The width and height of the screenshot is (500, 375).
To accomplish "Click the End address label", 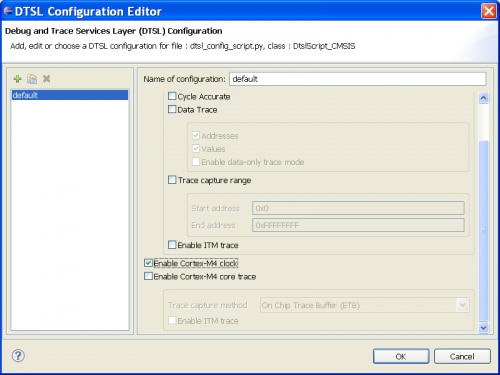I will pyautogui.click(x=213, y=225).
